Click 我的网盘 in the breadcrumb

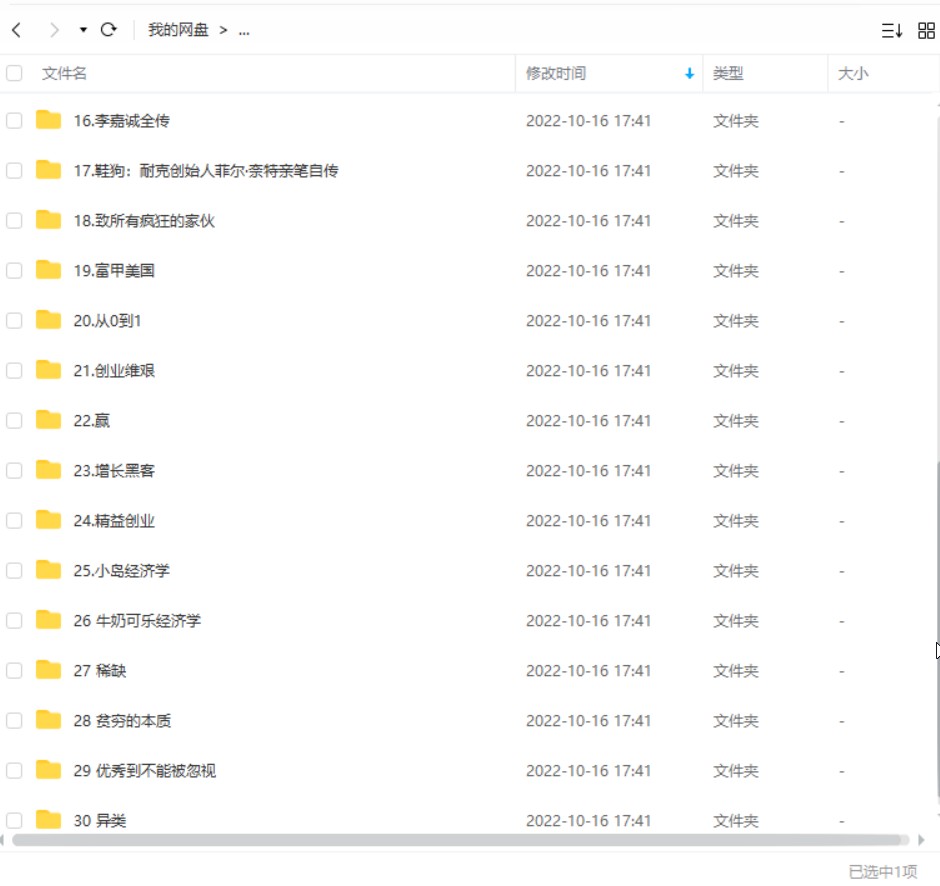click(x=178, y=30)
